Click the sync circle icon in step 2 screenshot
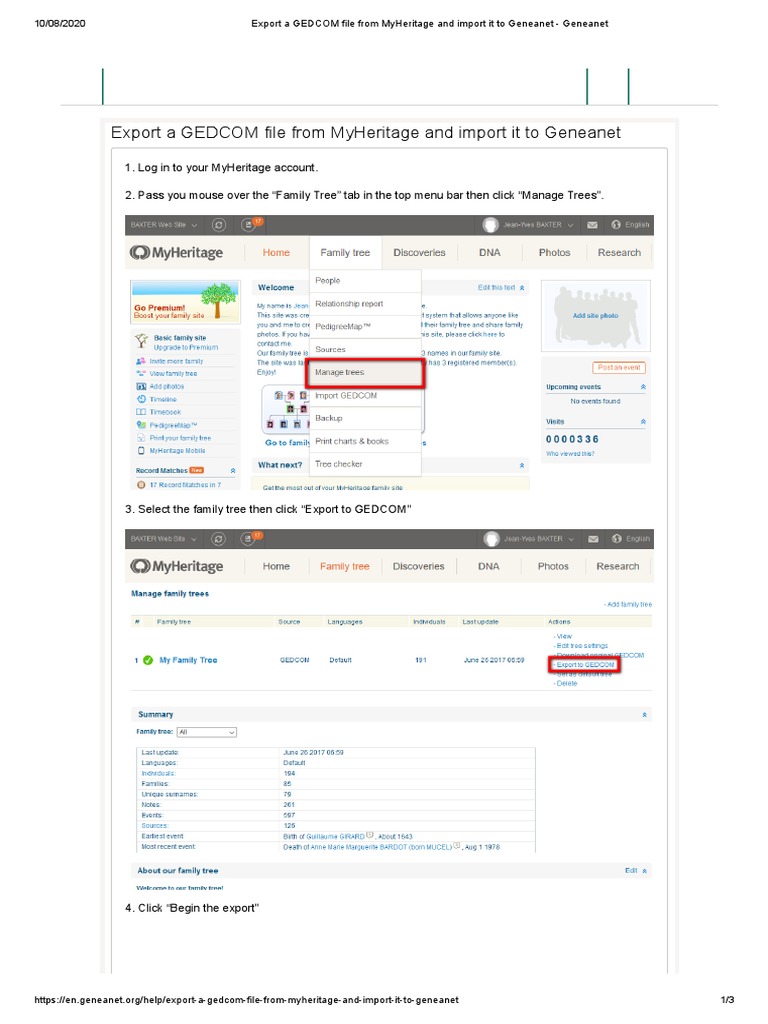 pyautogui.click(x=218, y=225)
